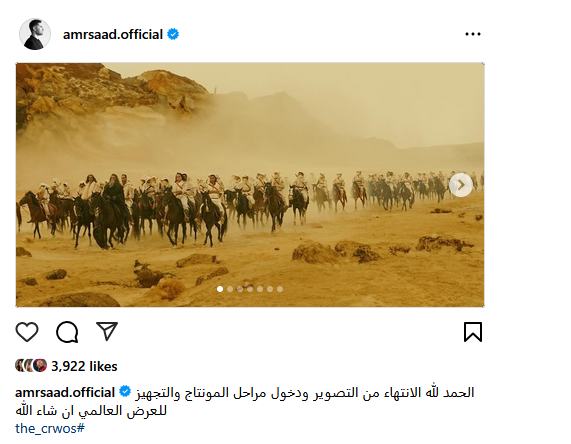Screen dimensions: 571x444
Task: Save post with bookmark icon
Action: point(473,332)
